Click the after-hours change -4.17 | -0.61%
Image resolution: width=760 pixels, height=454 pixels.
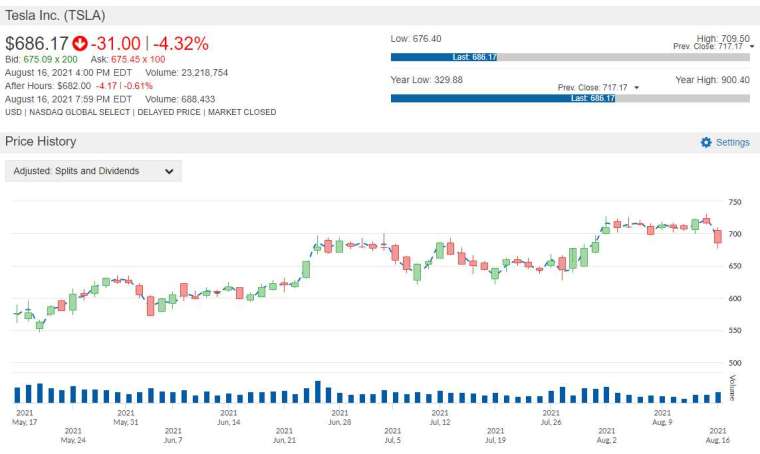point(124,86)
